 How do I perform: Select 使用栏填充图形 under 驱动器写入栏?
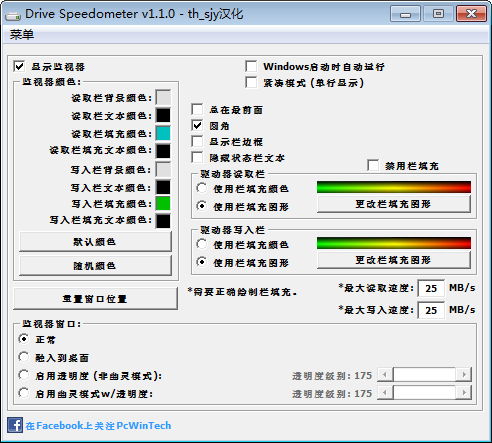tap(202, 262)
